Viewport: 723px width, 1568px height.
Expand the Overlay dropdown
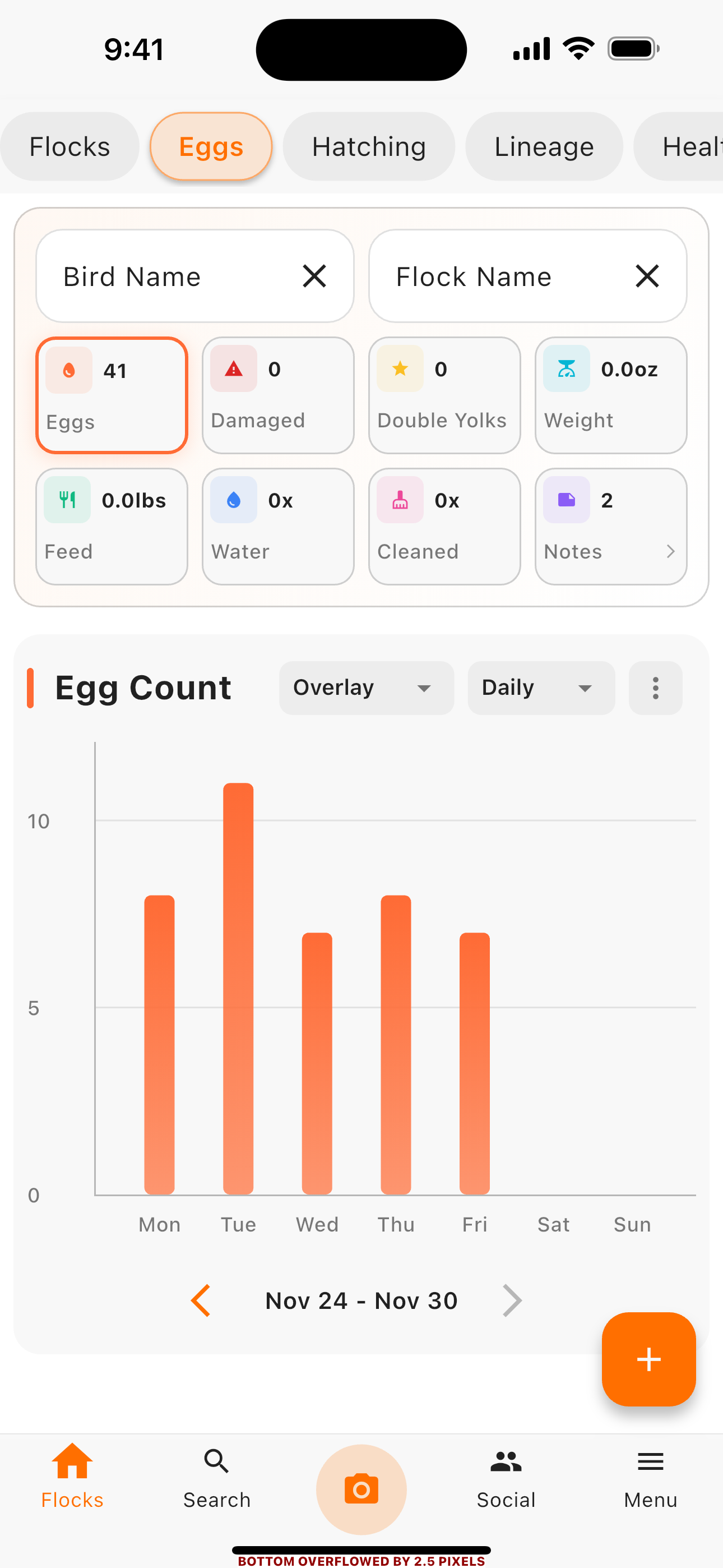367,688
